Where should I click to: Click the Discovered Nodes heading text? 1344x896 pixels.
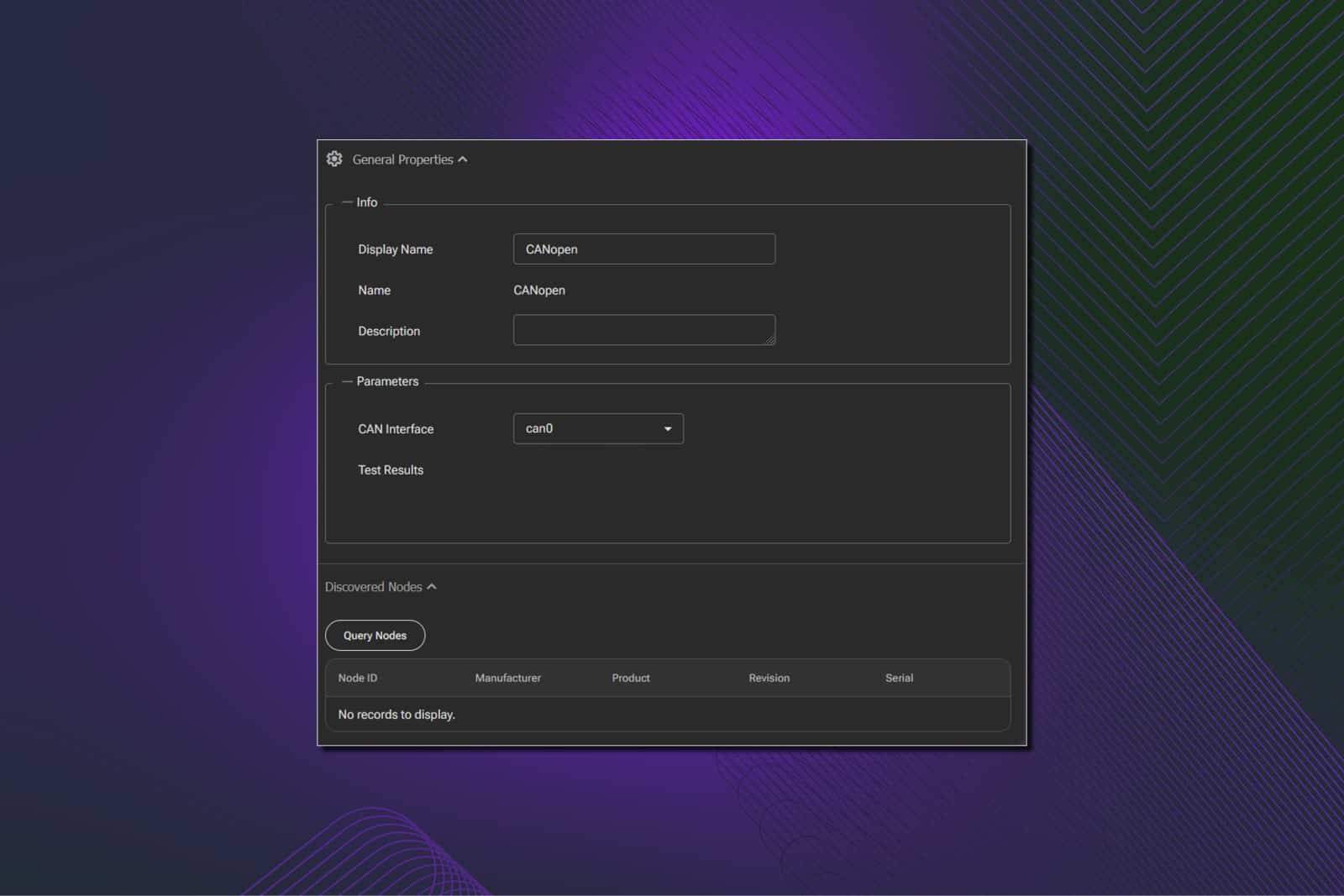point(374,587)
